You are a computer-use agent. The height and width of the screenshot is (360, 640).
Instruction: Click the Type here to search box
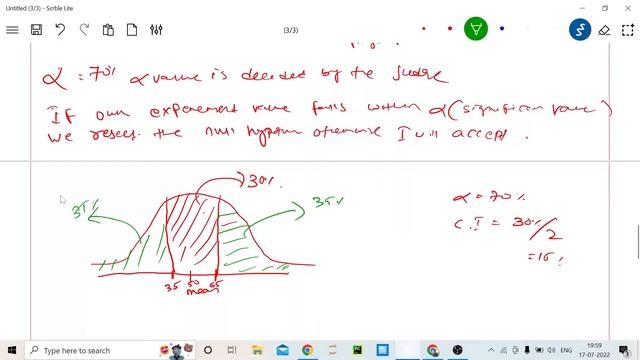pos(110,350)
